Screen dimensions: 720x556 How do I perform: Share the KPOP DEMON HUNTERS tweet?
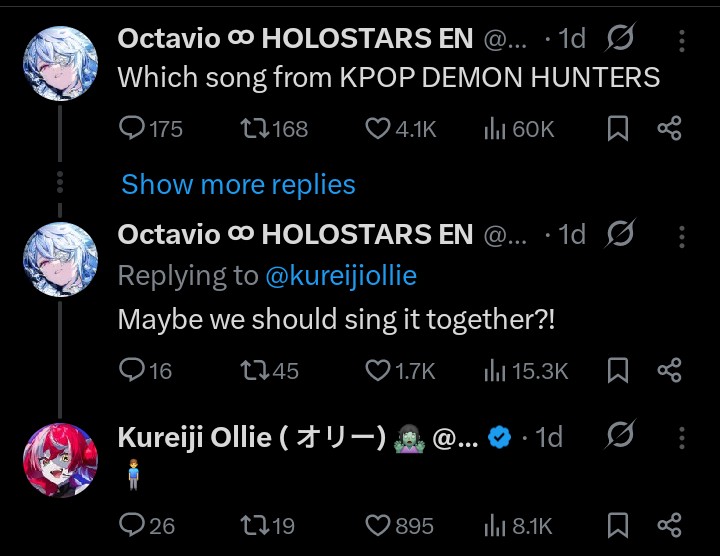pos(669,128)
